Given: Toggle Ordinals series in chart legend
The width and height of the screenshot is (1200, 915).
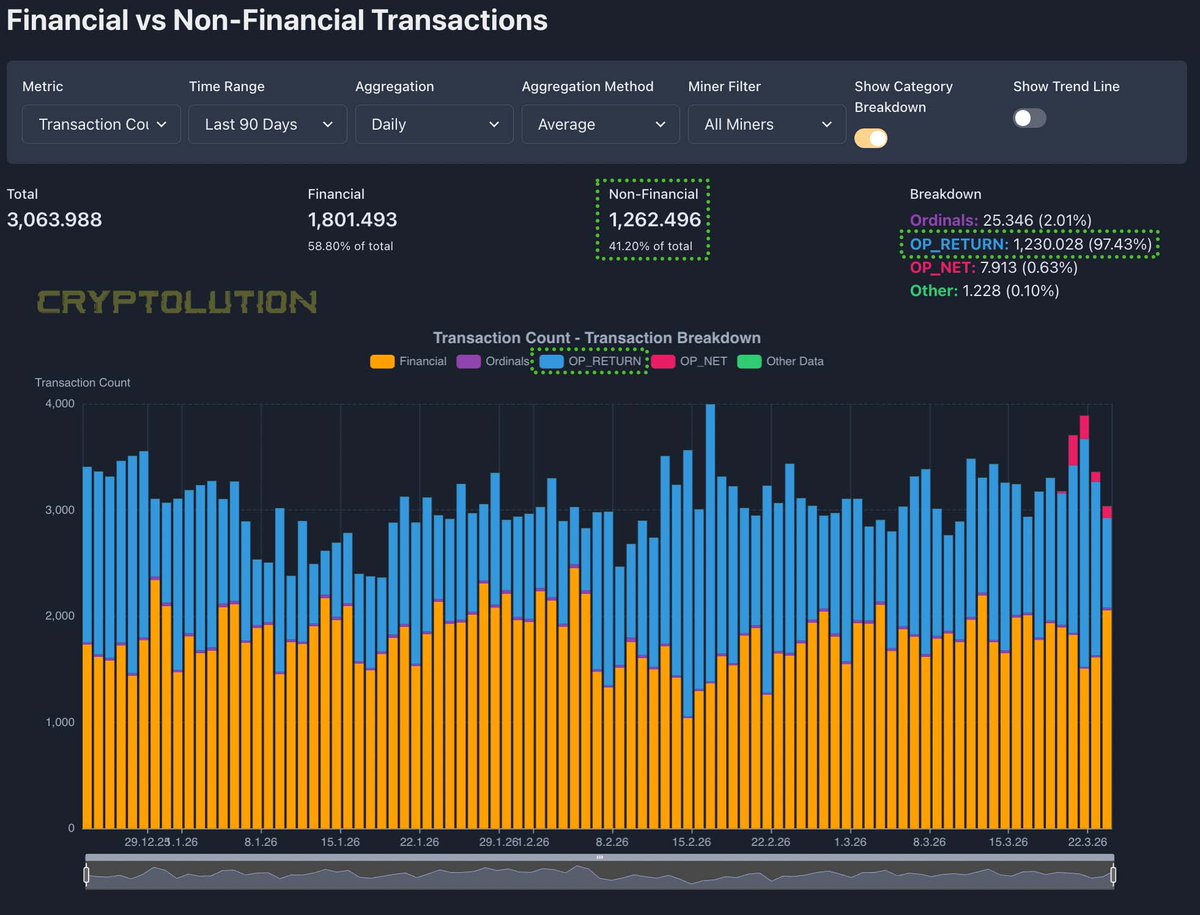Looking at the screenshot, I should (493, 361).
